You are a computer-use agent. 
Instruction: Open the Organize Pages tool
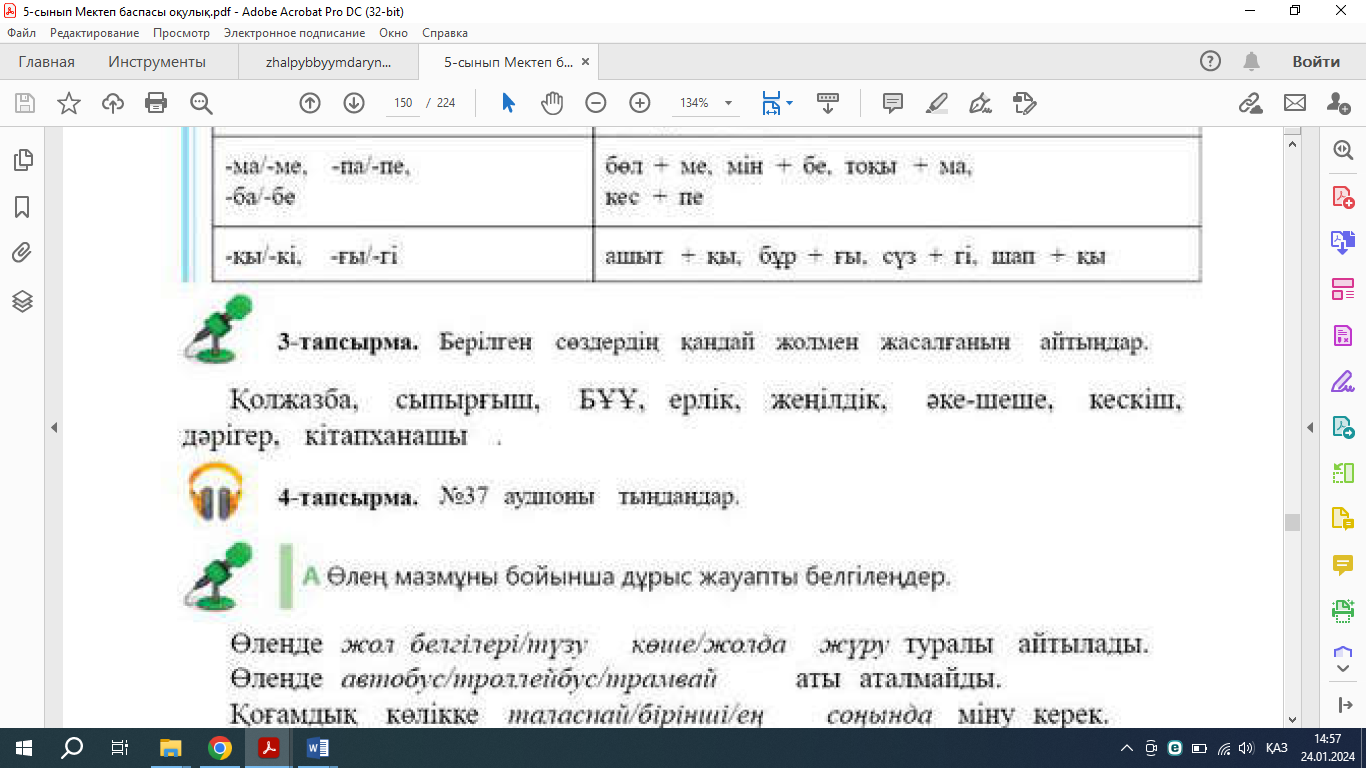click(1343, 474)
